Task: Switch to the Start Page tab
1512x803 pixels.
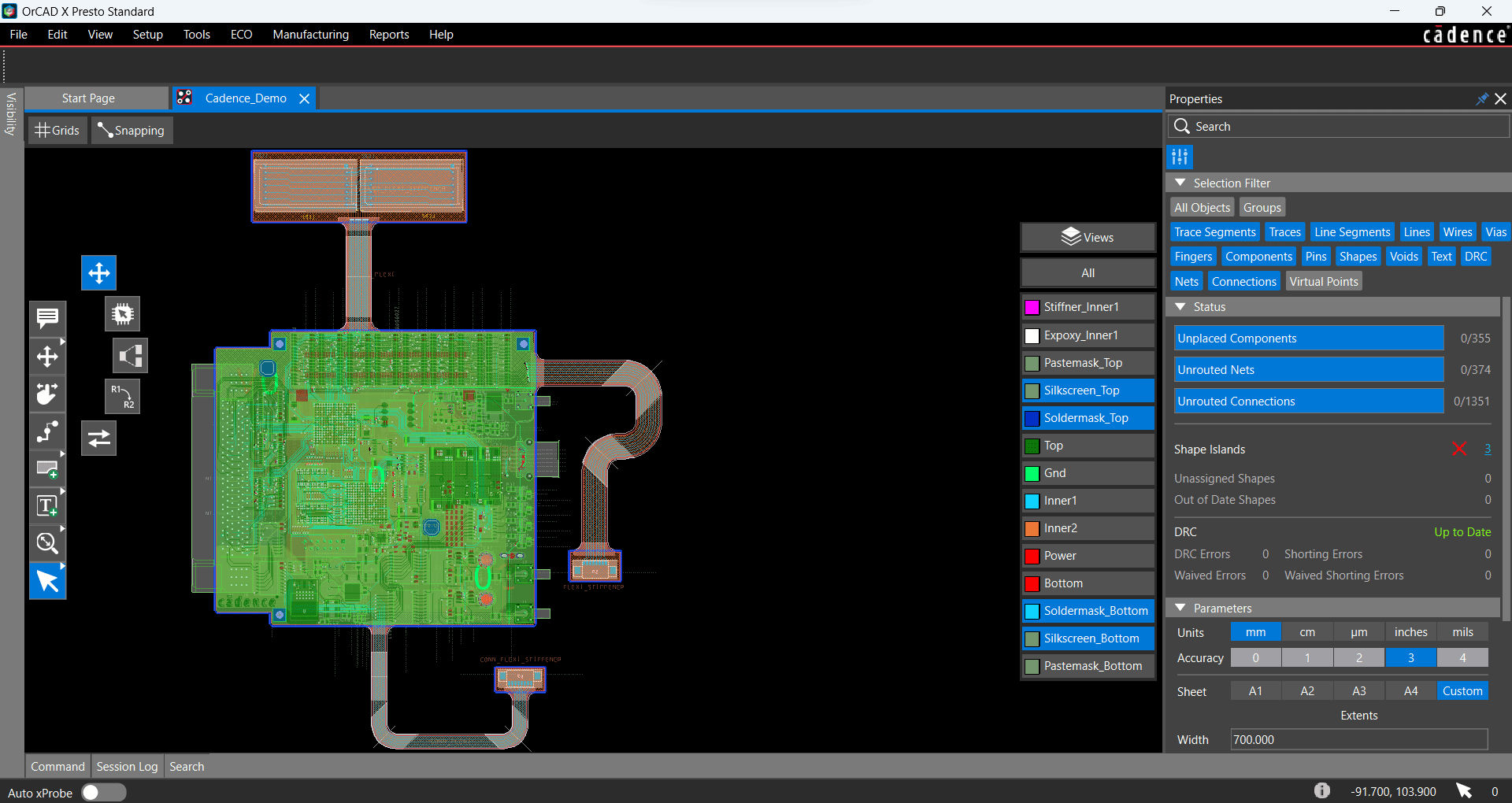Action: 89,98
